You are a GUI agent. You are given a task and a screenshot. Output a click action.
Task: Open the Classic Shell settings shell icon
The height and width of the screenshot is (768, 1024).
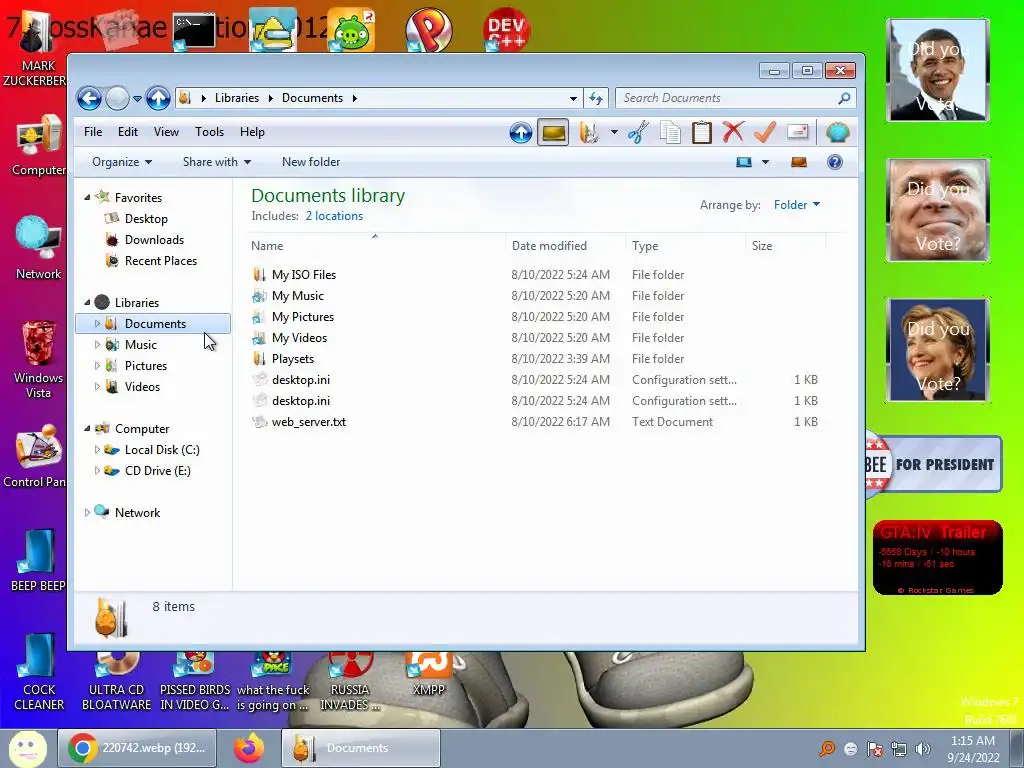[837, 133]
